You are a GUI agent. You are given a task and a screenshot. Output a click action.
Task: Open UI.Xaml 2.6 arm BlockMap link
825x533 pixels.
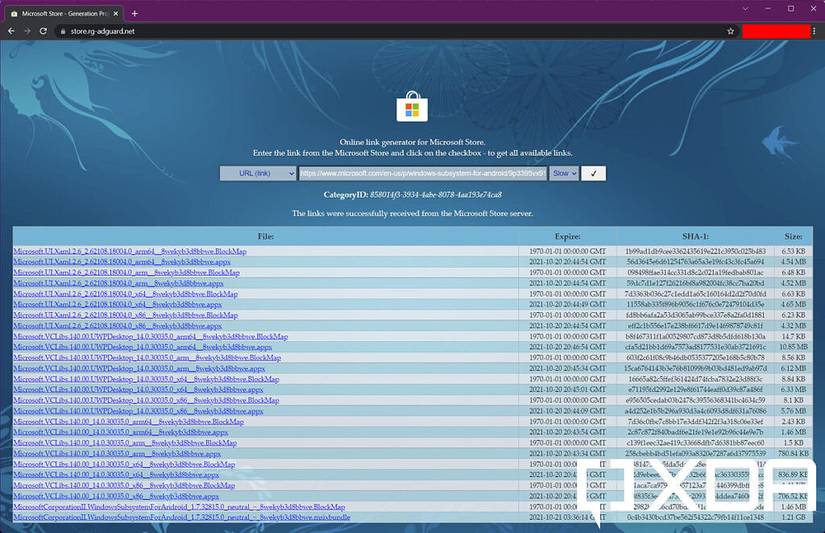coord(126,273)
